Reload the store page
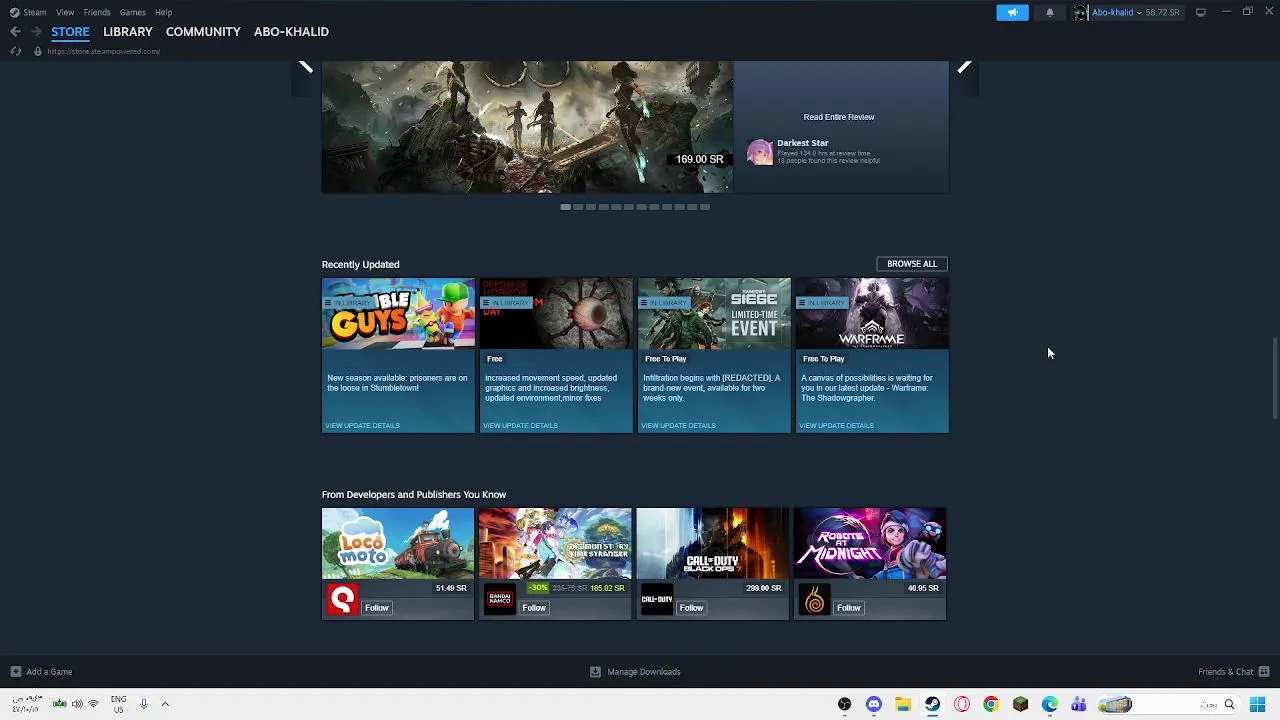The height and width of the screenshot is (720, 1280). tap(16, 51)
